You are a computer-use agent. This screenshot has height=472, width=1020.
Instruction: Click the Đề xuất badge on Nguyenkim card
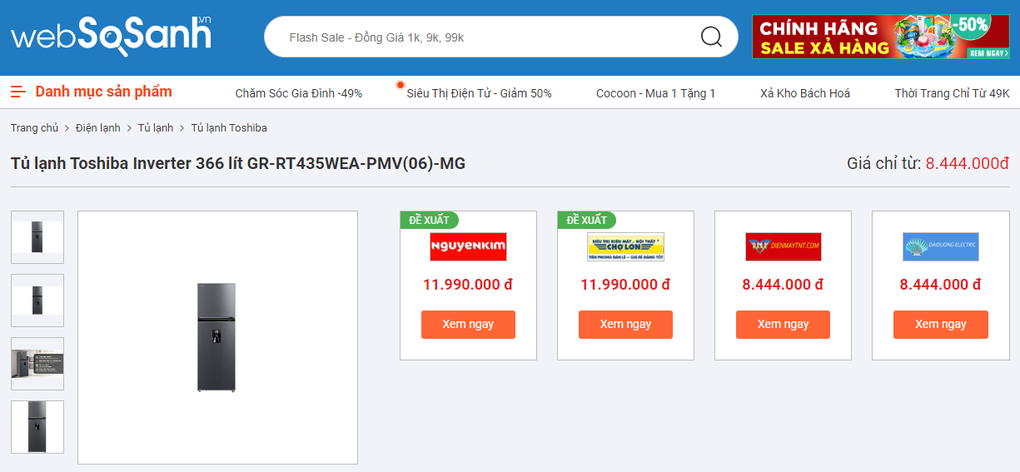[x=429, y=220]
